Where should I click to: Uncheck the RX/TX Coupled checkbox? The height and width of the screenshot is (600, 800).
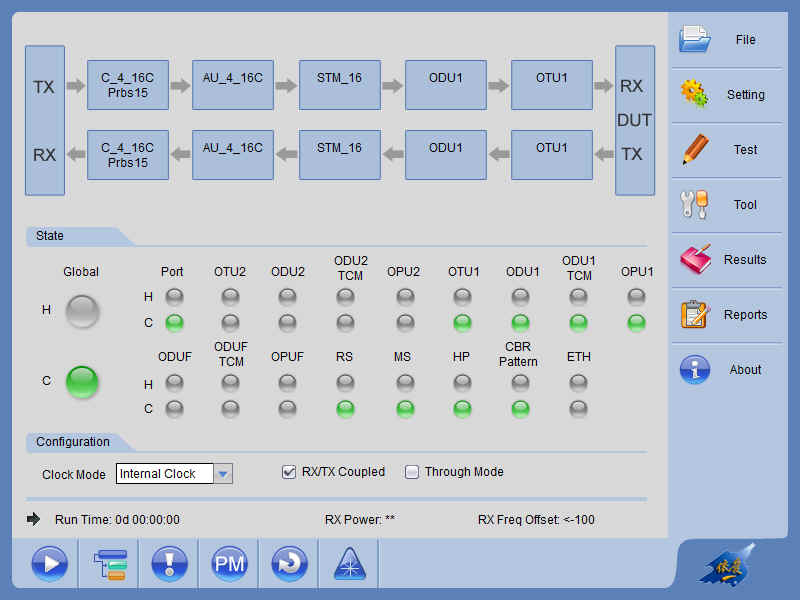click(x=289, y=472)
